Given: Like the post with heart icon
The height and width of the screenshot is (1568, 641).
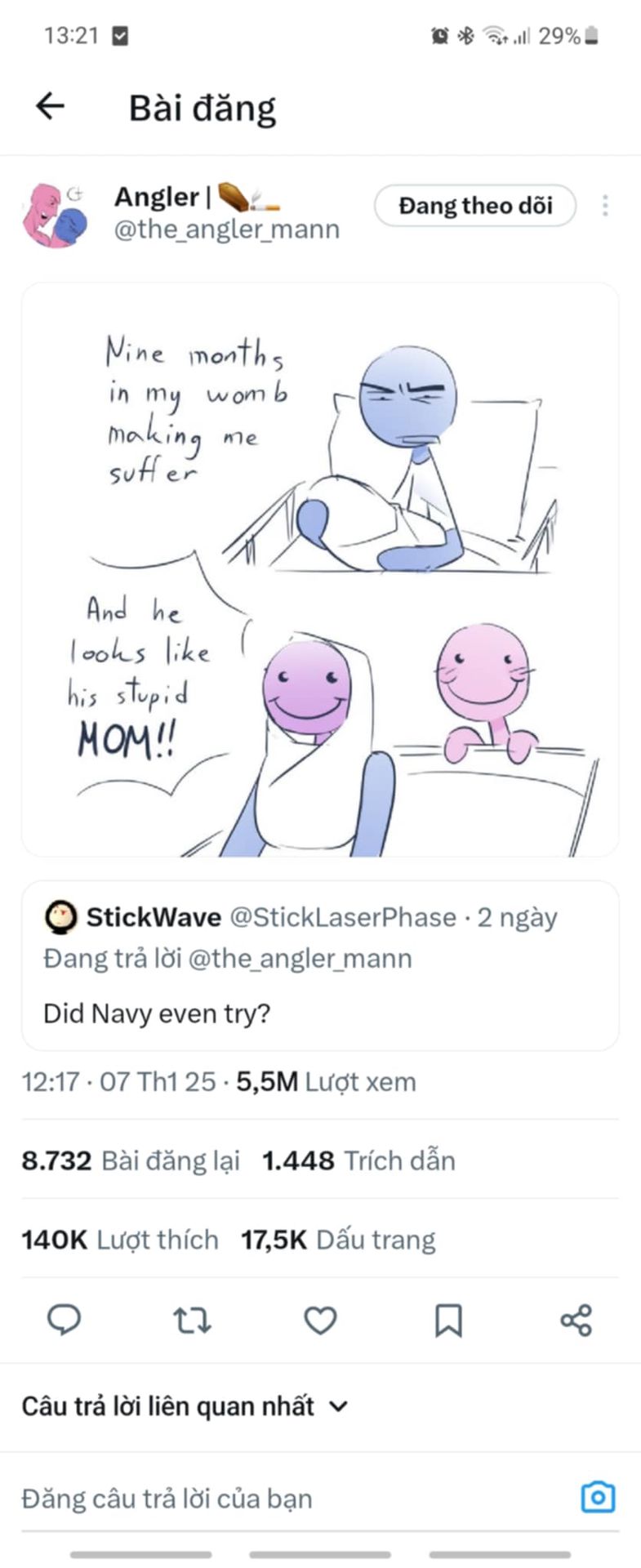Looking at the screenshot, I should point(320,1320).
